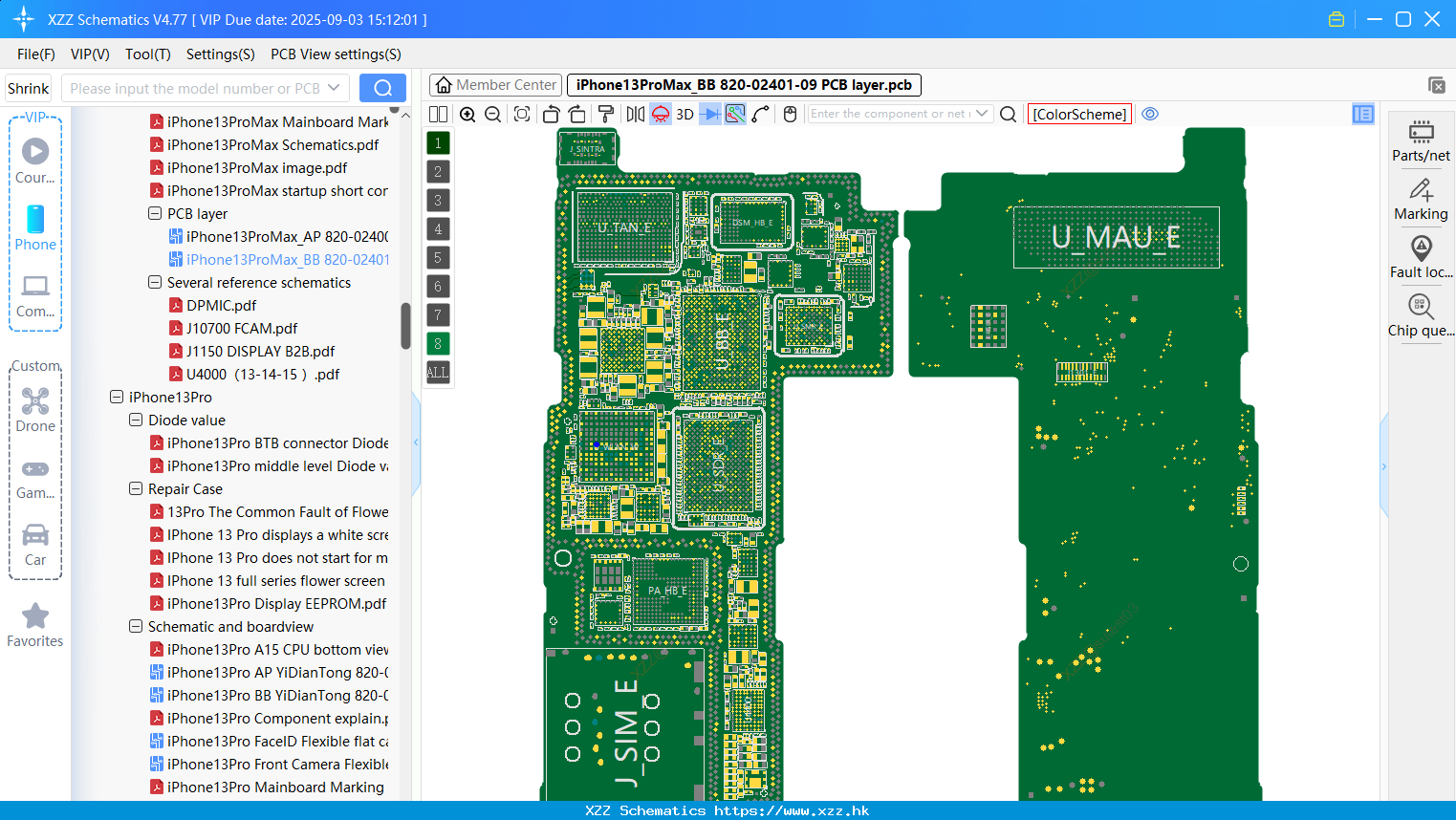Open the ColorScheme settings
This screenshot has height=820, width=1456.
point(1079,114)
